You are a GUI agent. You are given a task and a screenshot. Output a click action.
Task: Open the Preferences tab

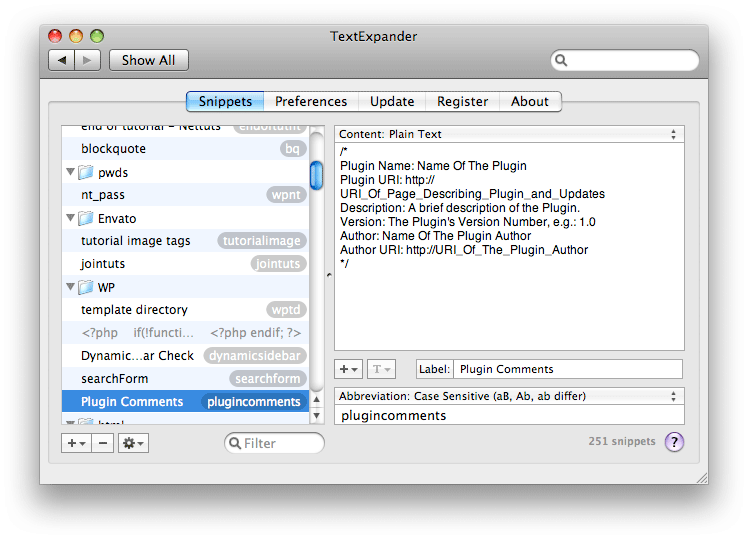[311, 102]
